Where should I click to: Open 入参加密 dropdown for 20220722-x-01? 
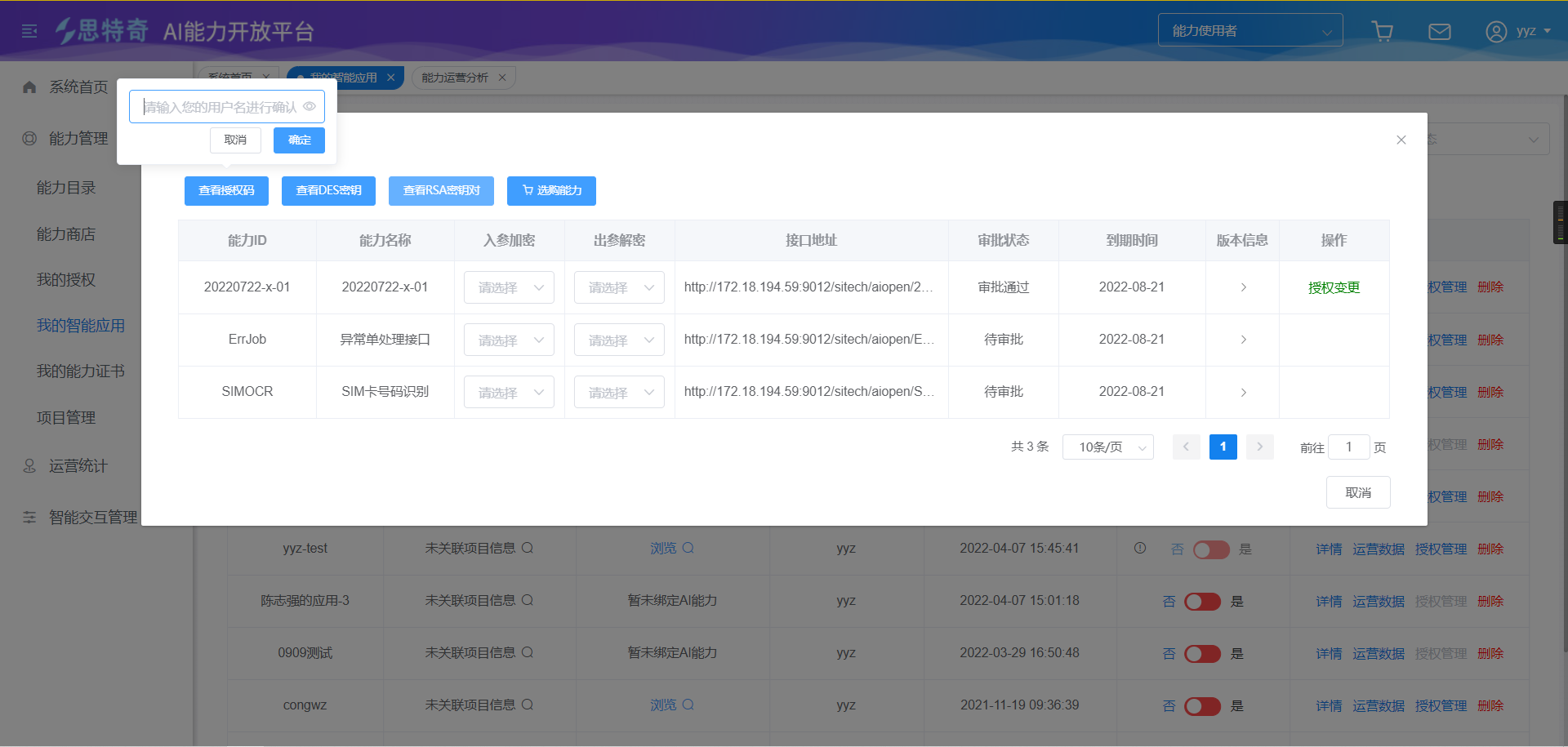pos(509,287)
